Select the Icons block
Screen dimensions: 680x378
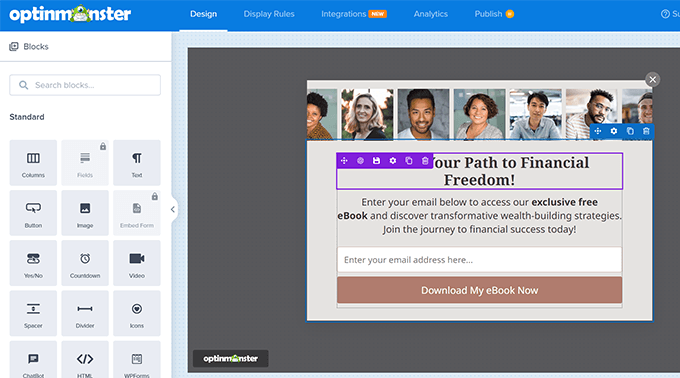pos(137,313)
